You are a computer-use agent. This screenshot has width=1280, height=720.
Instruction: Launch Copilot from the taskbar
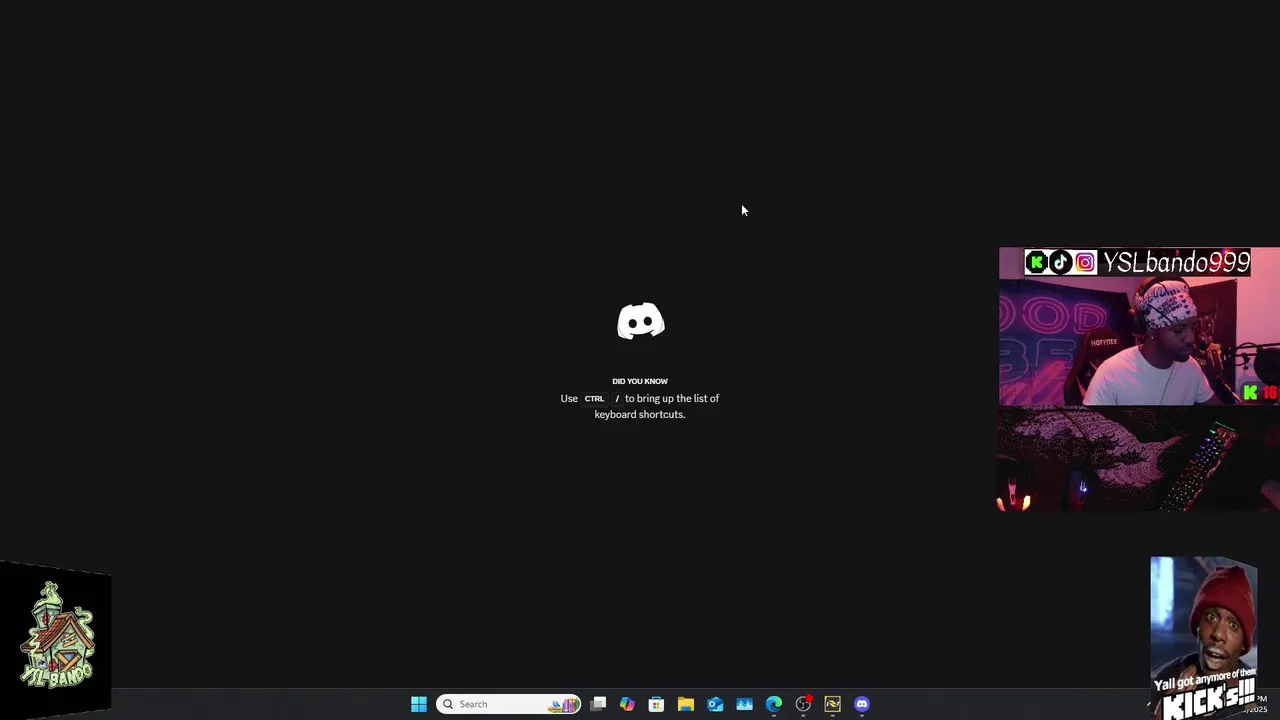point(627,704)
